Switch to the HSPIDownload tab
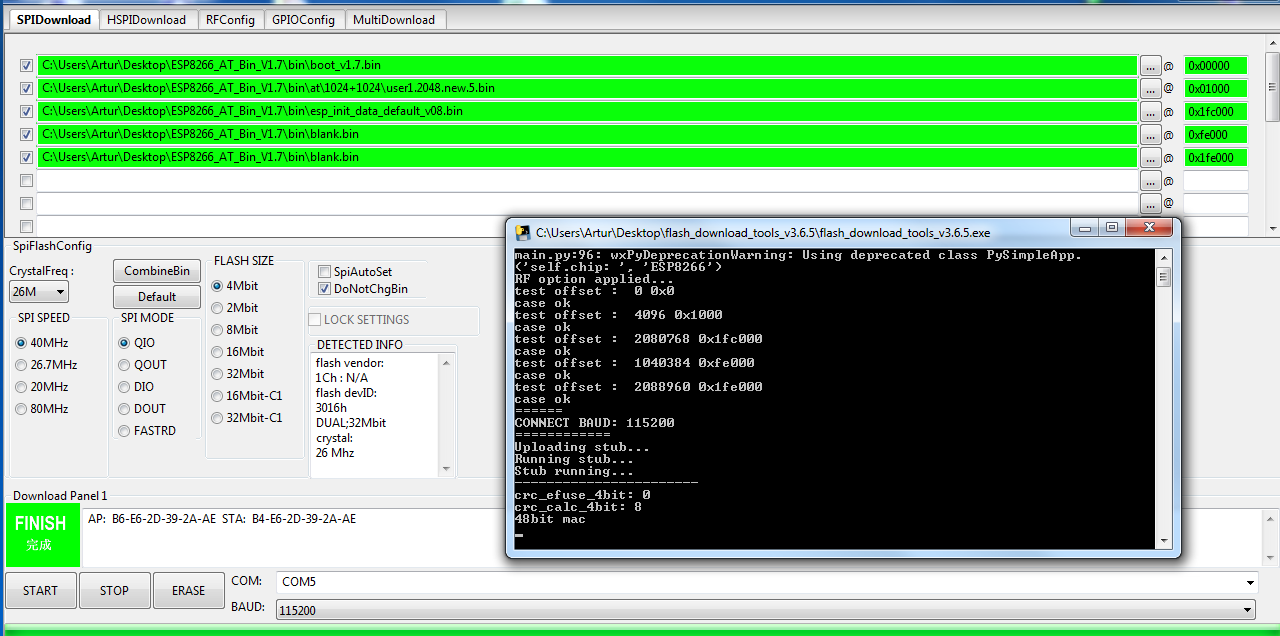This screenshot has width=1280, height=636. pos(146,19)
